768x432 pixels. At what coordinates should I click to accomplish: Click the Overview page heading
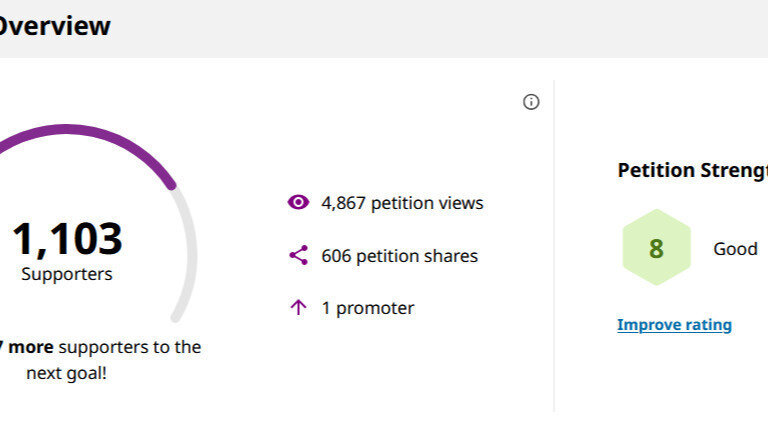pos(55,25)
